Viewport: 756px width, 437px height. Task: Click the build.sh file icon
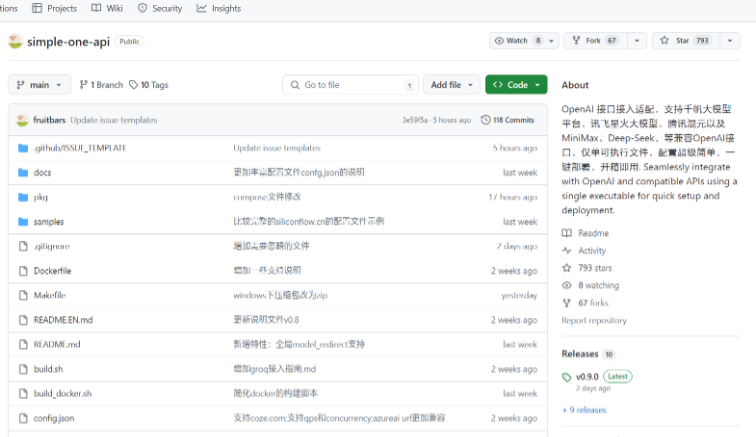click(x=23, y=369)
